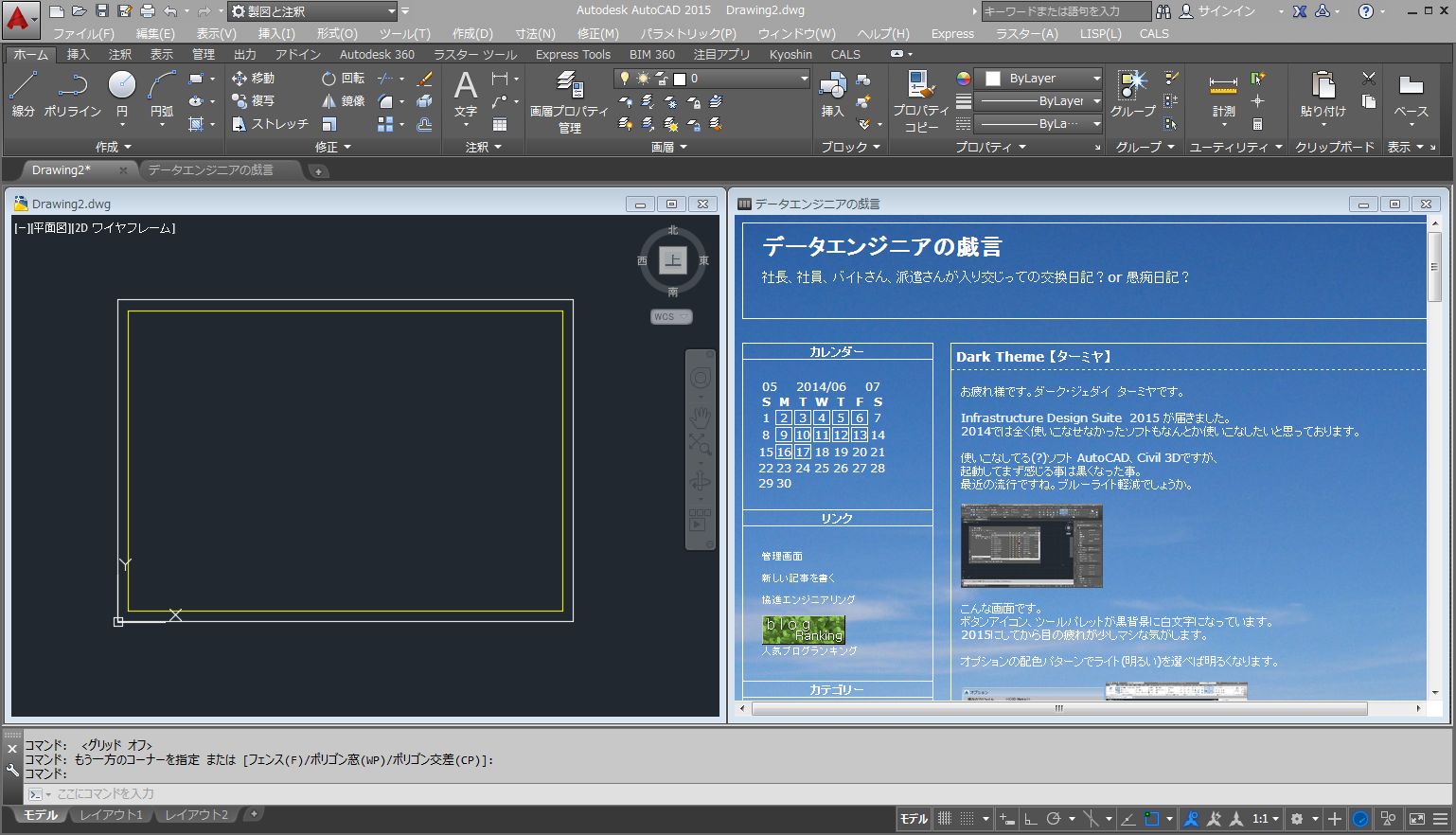Activate the 回転 (Rotate) tool
1456x835 pixels.
tap(343, 79)
